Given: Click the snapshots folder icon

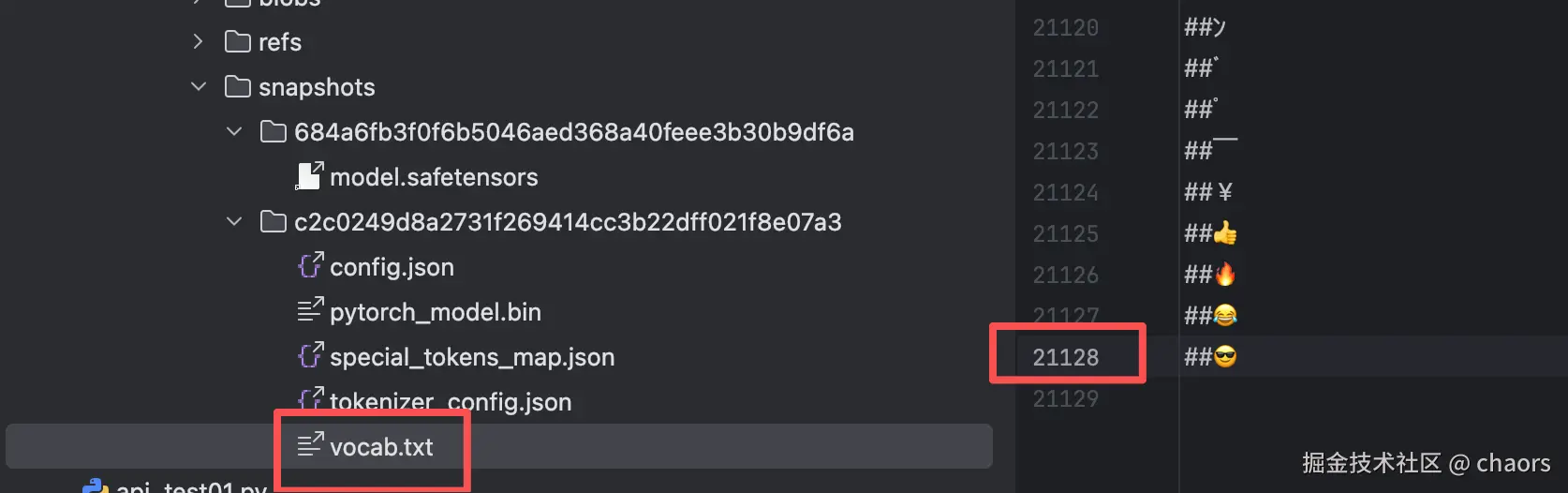Looking at the screenshot, I should (238, 87).
